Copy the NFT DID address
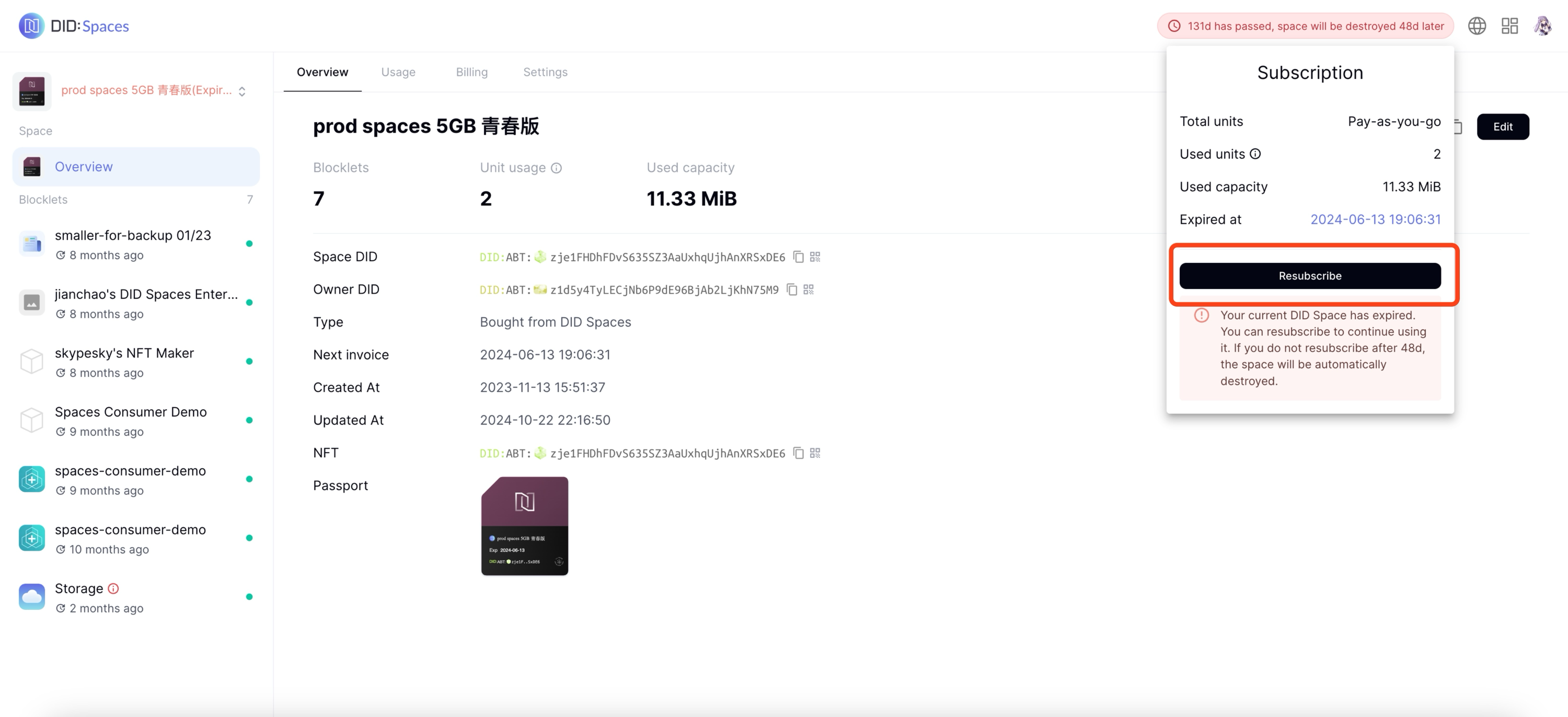 point(799,453)
